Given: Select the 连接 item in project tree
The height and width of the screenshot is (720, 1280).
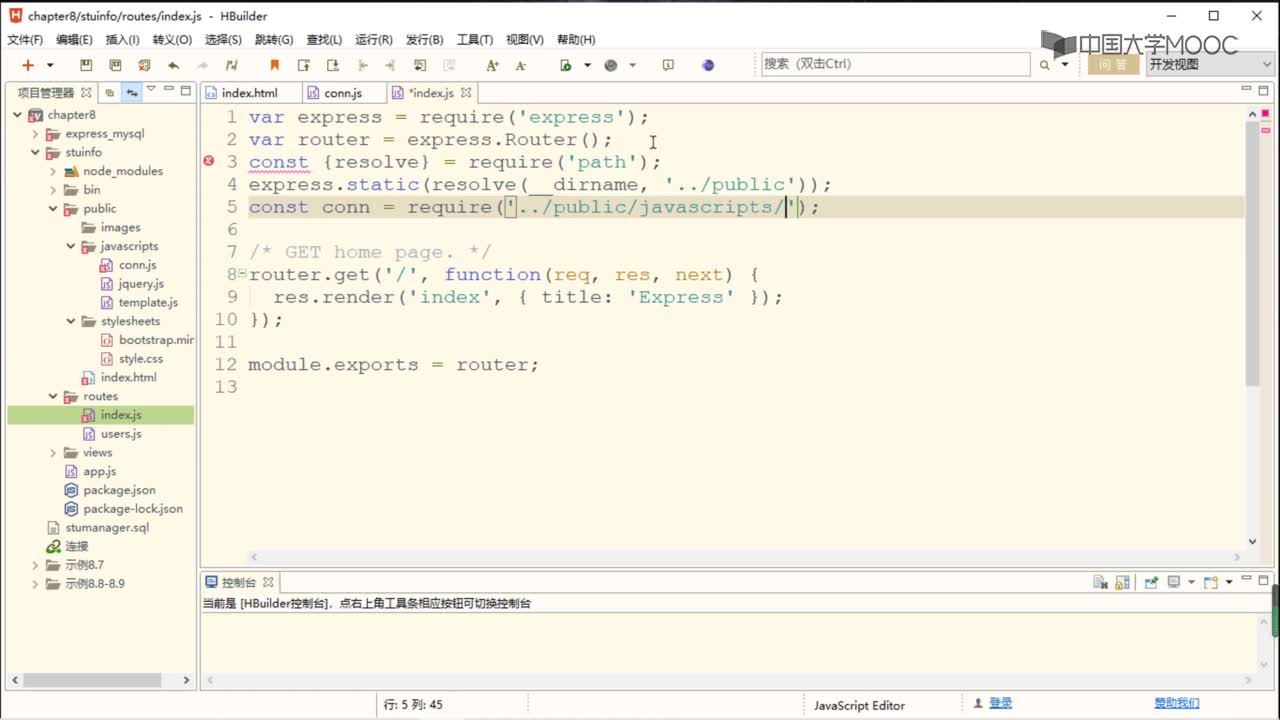Looking at the screenshot, I should (76, 546).
